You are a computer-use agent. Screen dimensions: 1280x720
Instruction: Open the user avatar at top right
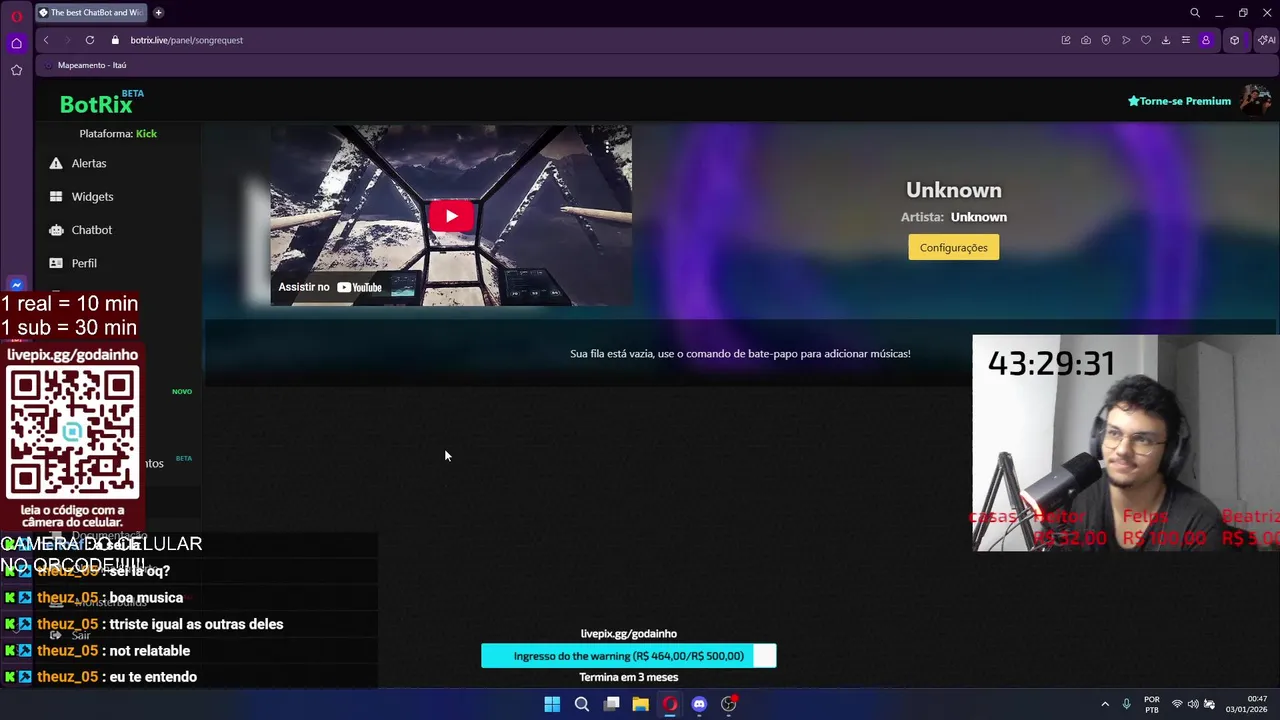tap(1255, 100)
